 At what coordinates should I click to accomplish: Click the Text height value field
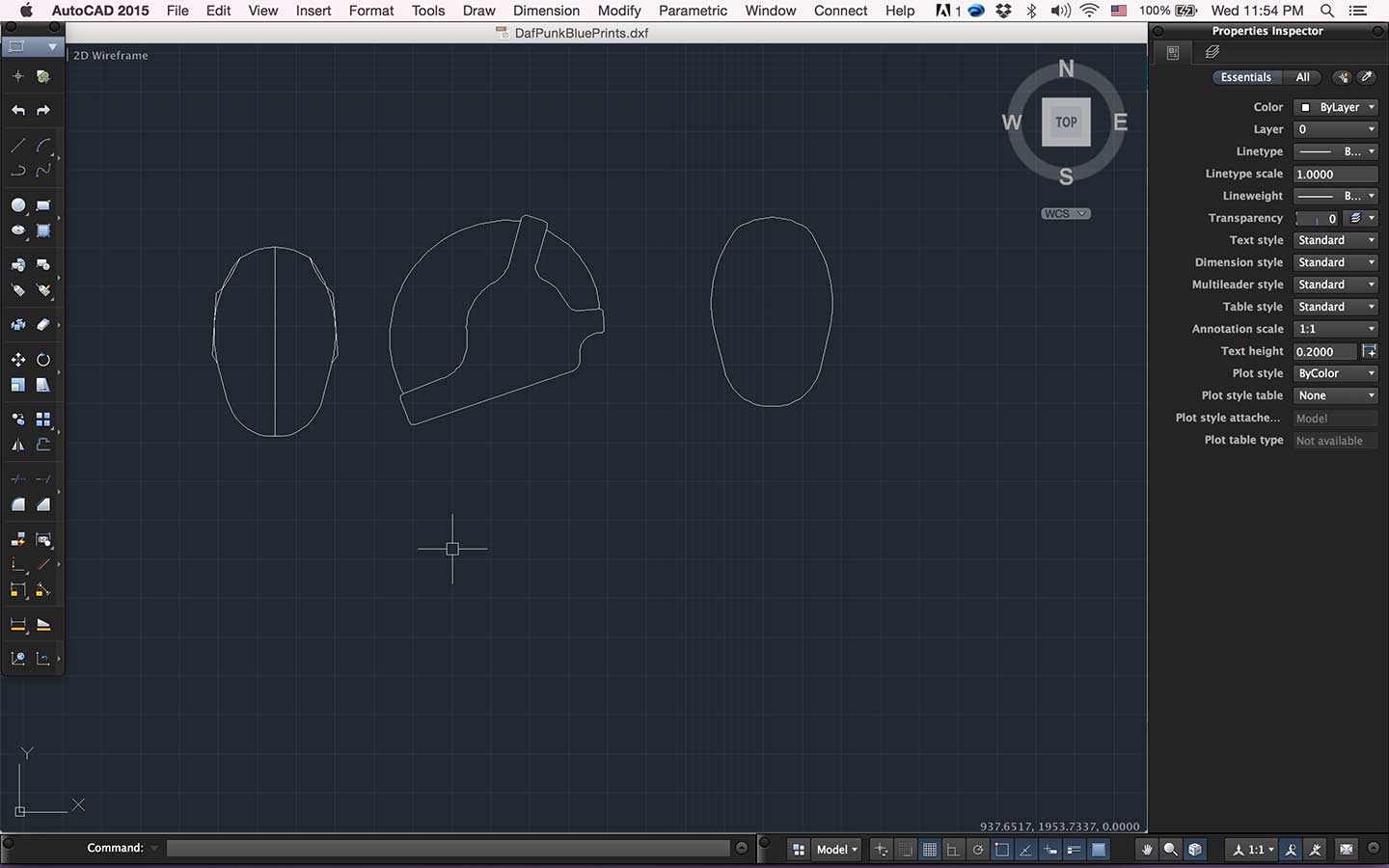click(1324, 351)
